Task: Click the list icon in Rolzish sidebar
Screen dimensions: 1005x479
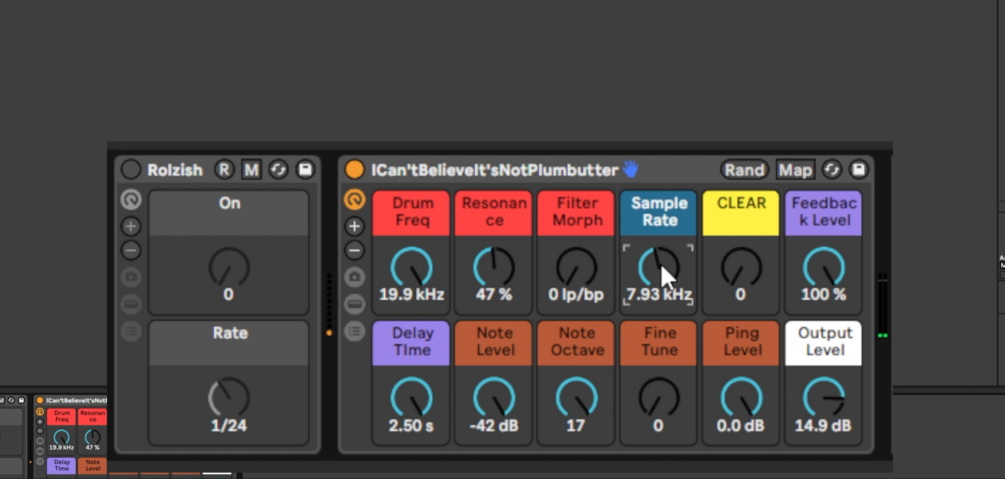Action: (131, 331)
